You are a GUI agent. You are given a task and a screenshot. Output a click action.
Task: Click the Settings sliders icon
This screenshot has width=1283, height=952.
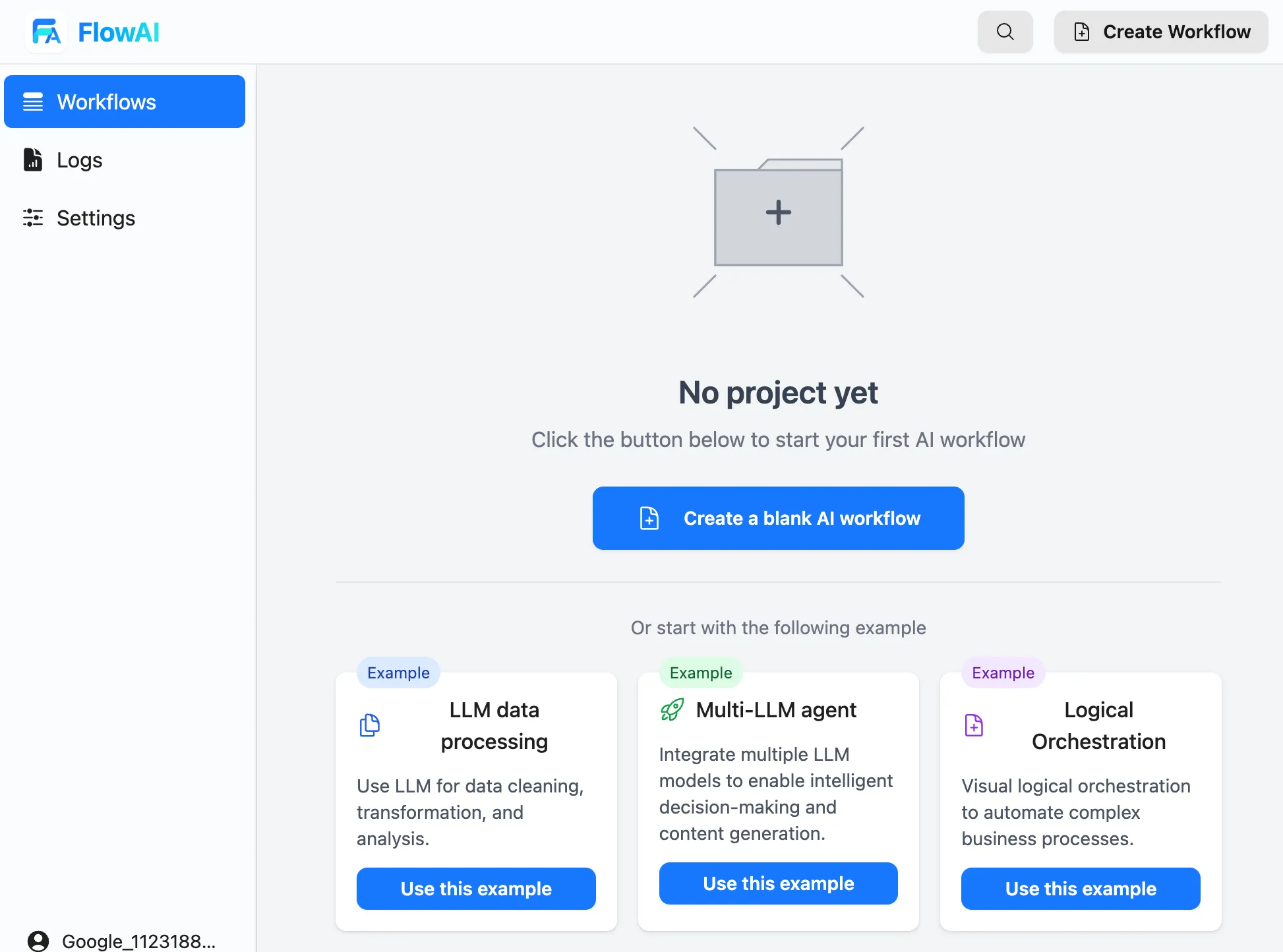tap(32, 218)
